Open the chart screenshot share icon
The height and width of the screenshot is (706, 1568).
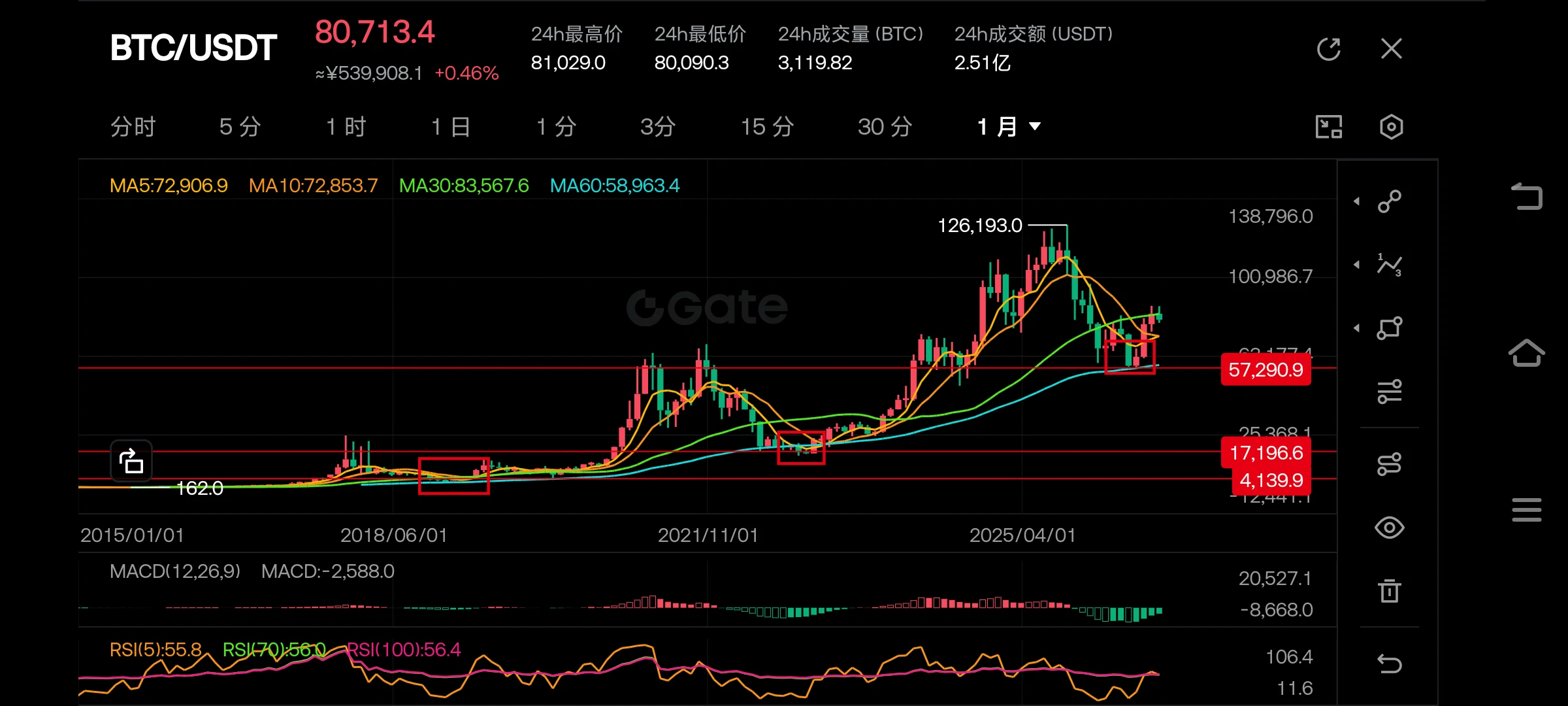coord(1328,127)
